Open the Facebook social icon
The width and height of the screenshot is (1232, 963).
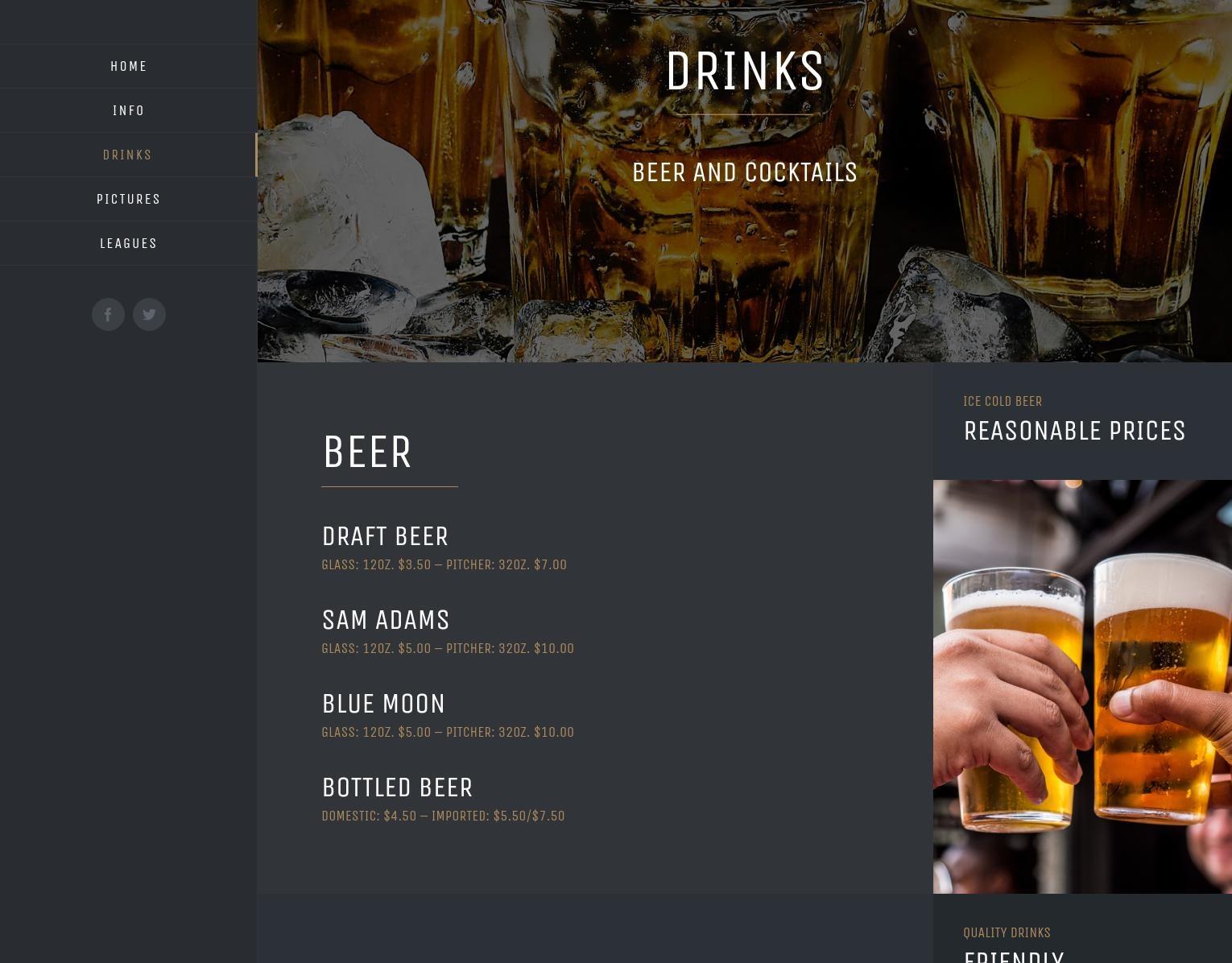(x=108, y=314)
